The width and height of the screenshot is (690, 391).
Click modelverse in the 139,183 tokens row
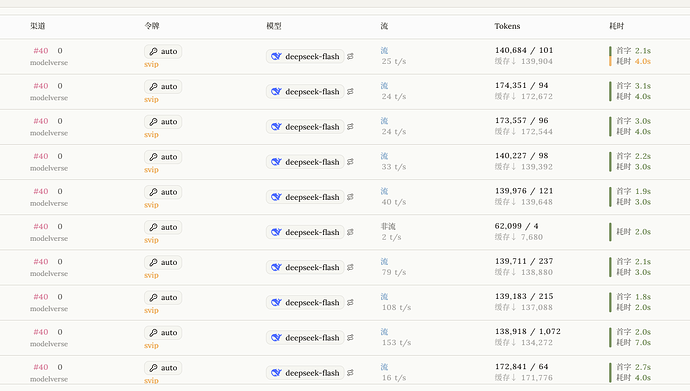tap(49, 309)
